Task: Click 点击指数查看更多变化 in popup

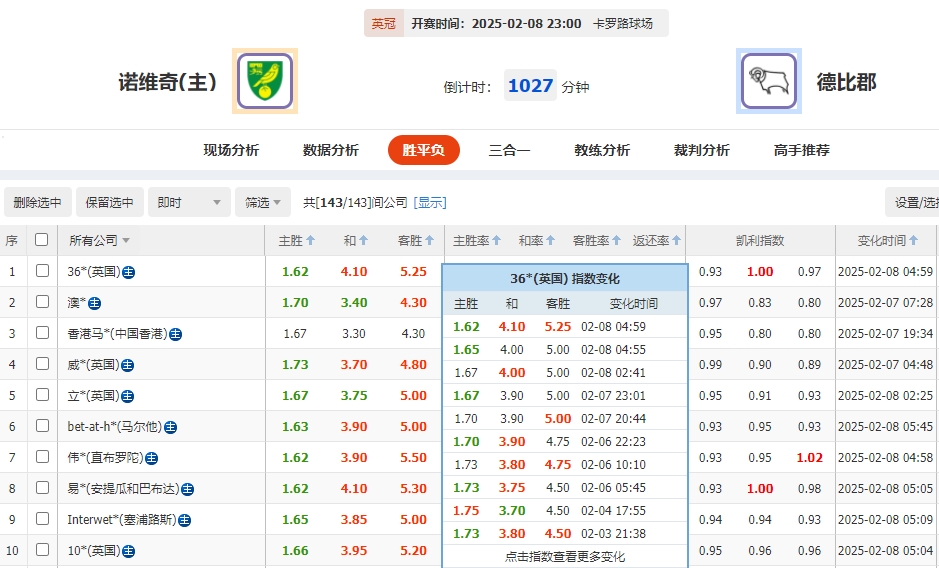Action: coord(565,556)
